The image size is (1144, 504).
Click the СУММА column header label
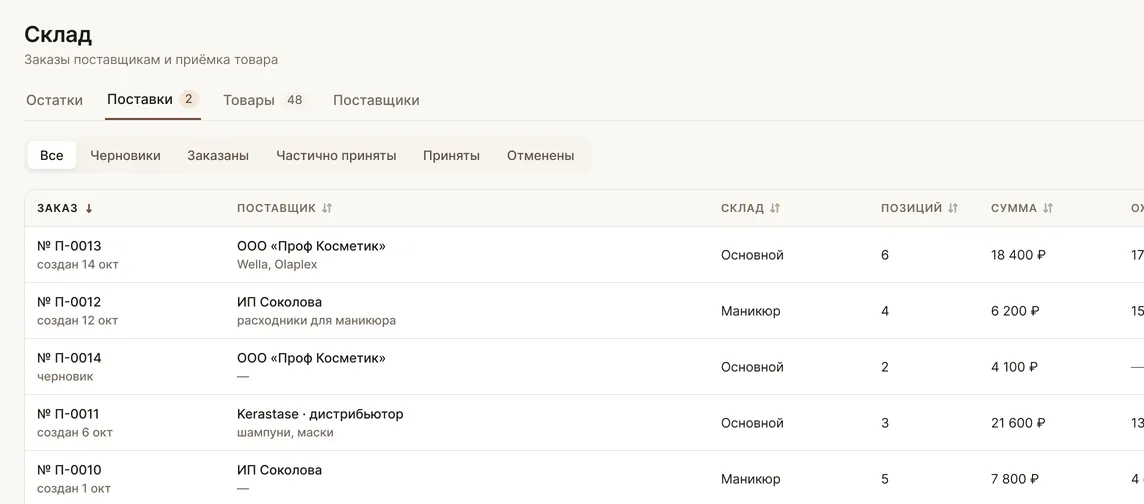click(1013, 209)
